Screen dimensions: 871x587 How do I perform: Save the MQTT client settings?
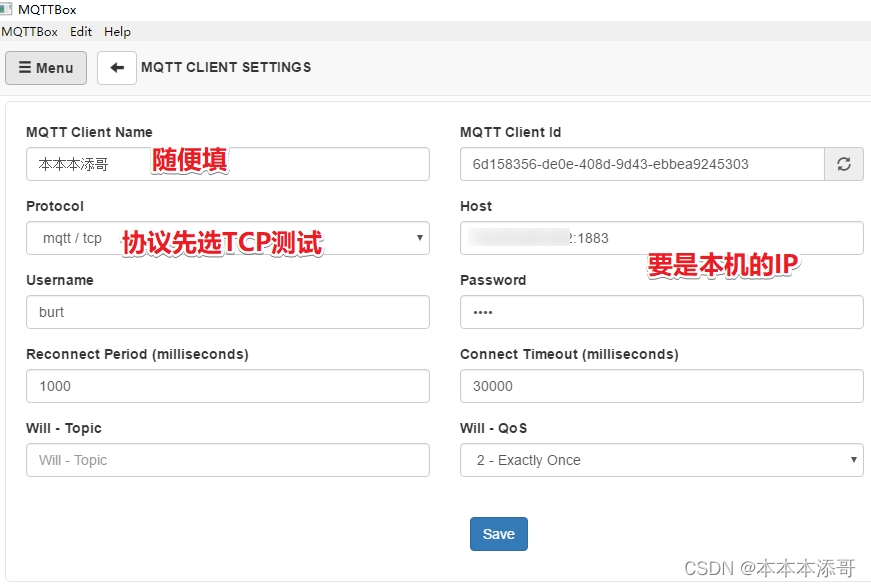pyautogui.click(x=498, y=533)
